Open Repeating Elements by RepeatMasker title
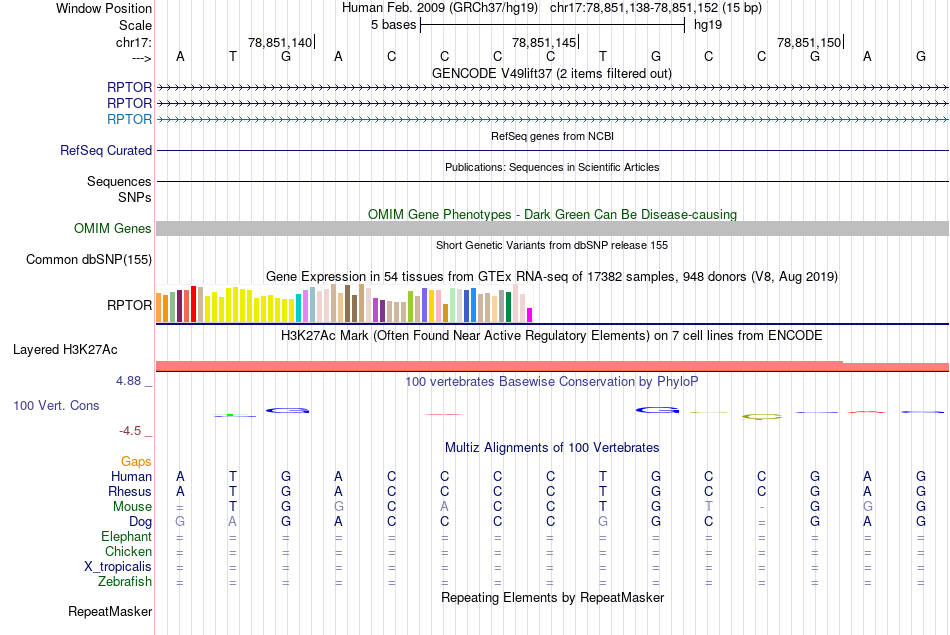The image size is (950, 635). click(x=552, y=598)
